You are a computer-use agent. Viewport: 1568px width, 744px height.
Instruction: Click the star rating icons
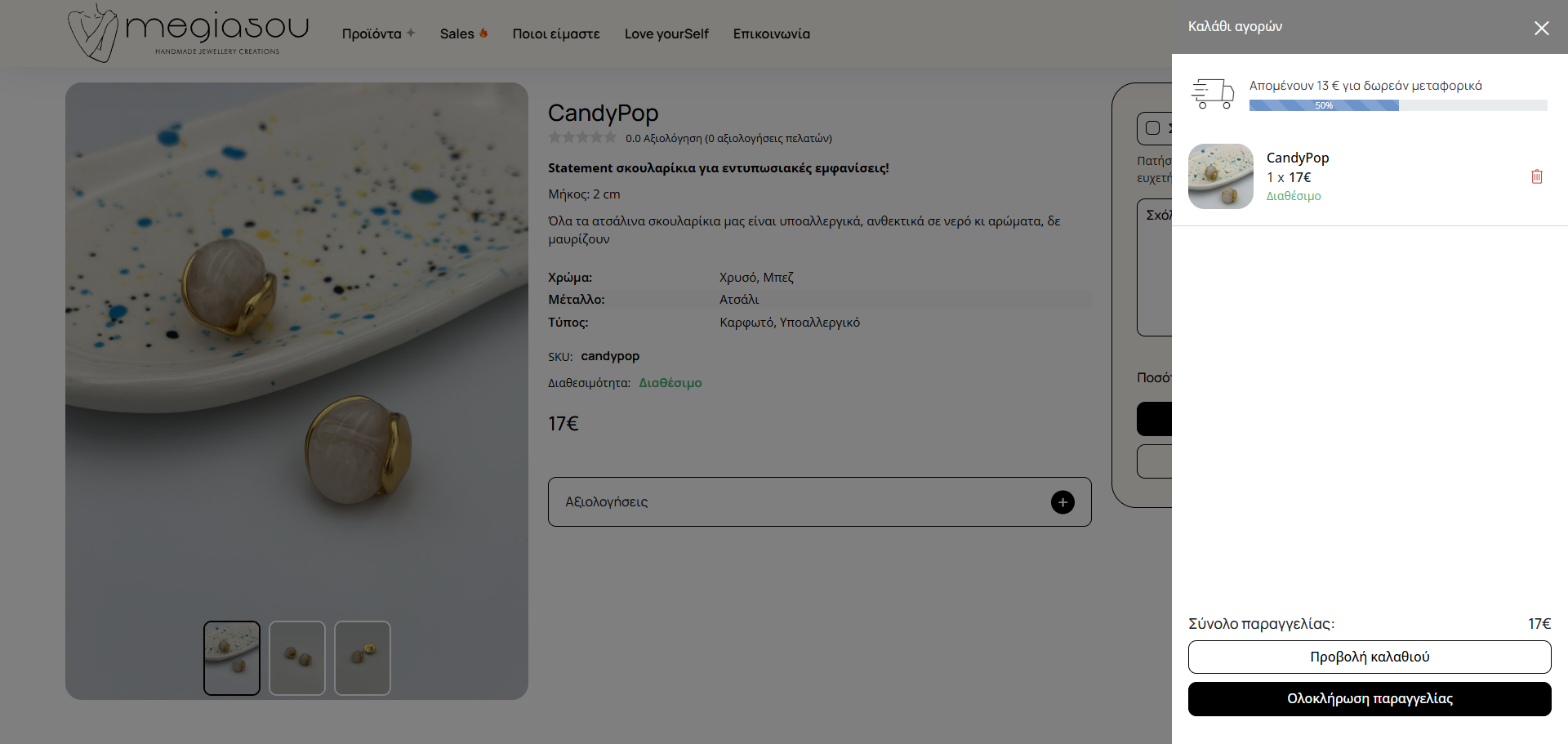tap(582, 138)
